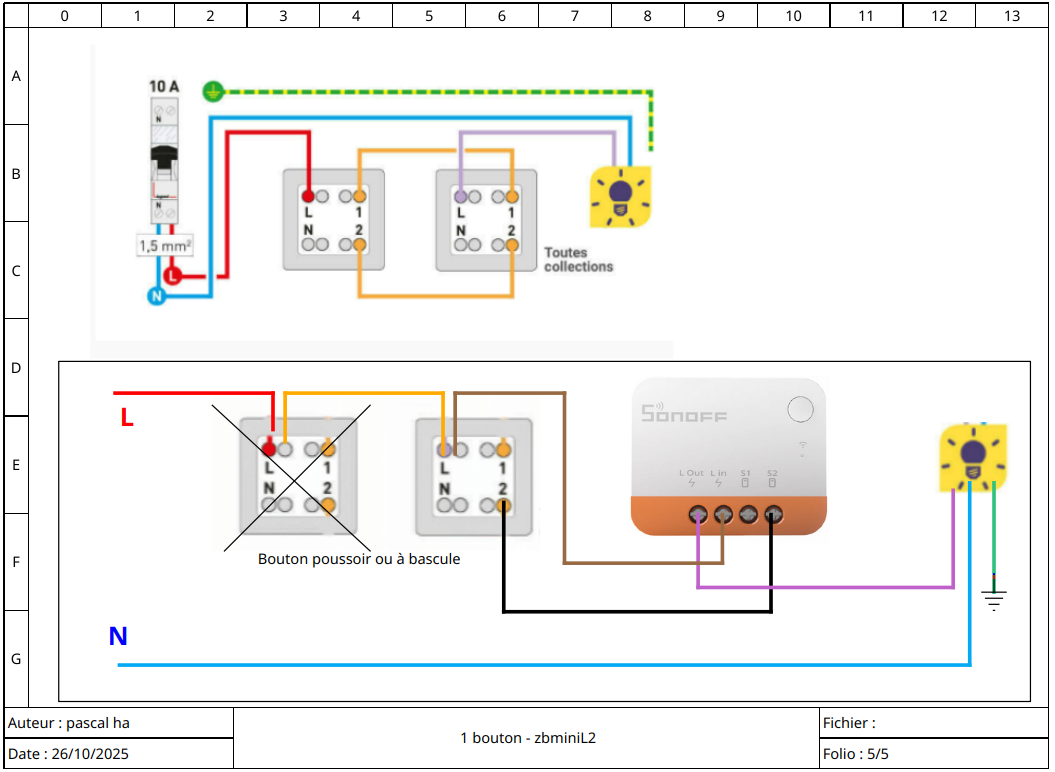Click the Sonoff module image
The image size is (1055, 772).
(729, 456)
